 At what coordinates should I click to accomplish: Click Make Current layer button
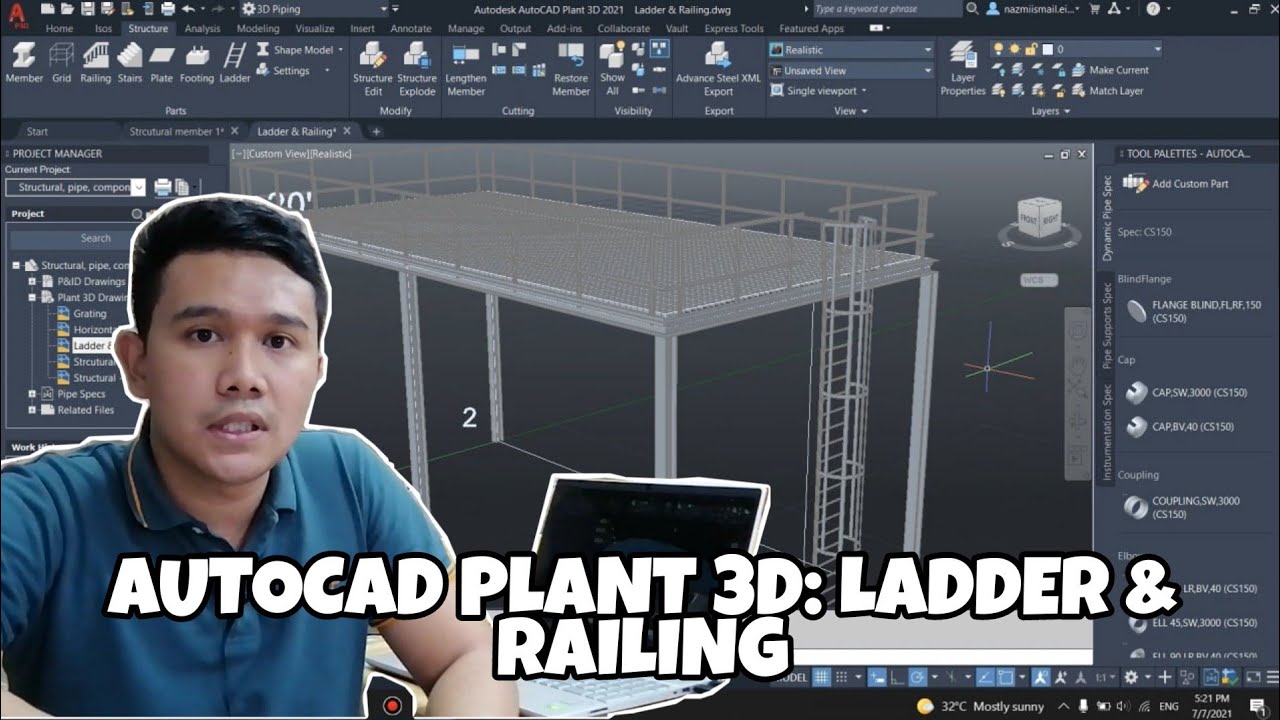point(1110,71)
